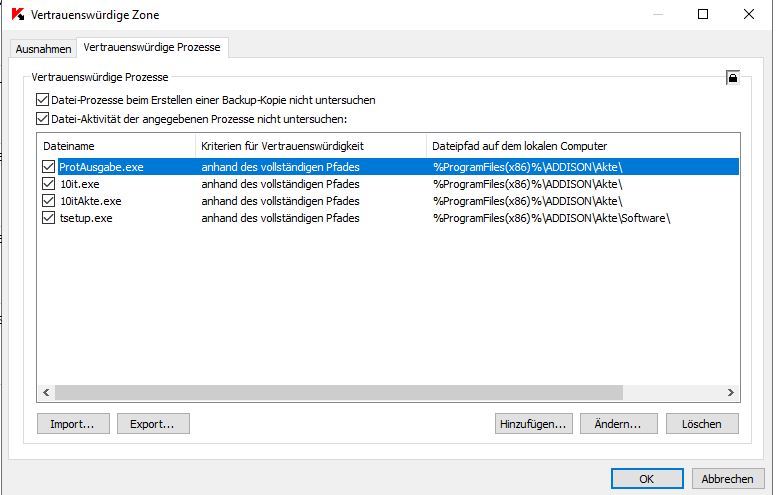Click the Ändern... button

coord(619,424)
